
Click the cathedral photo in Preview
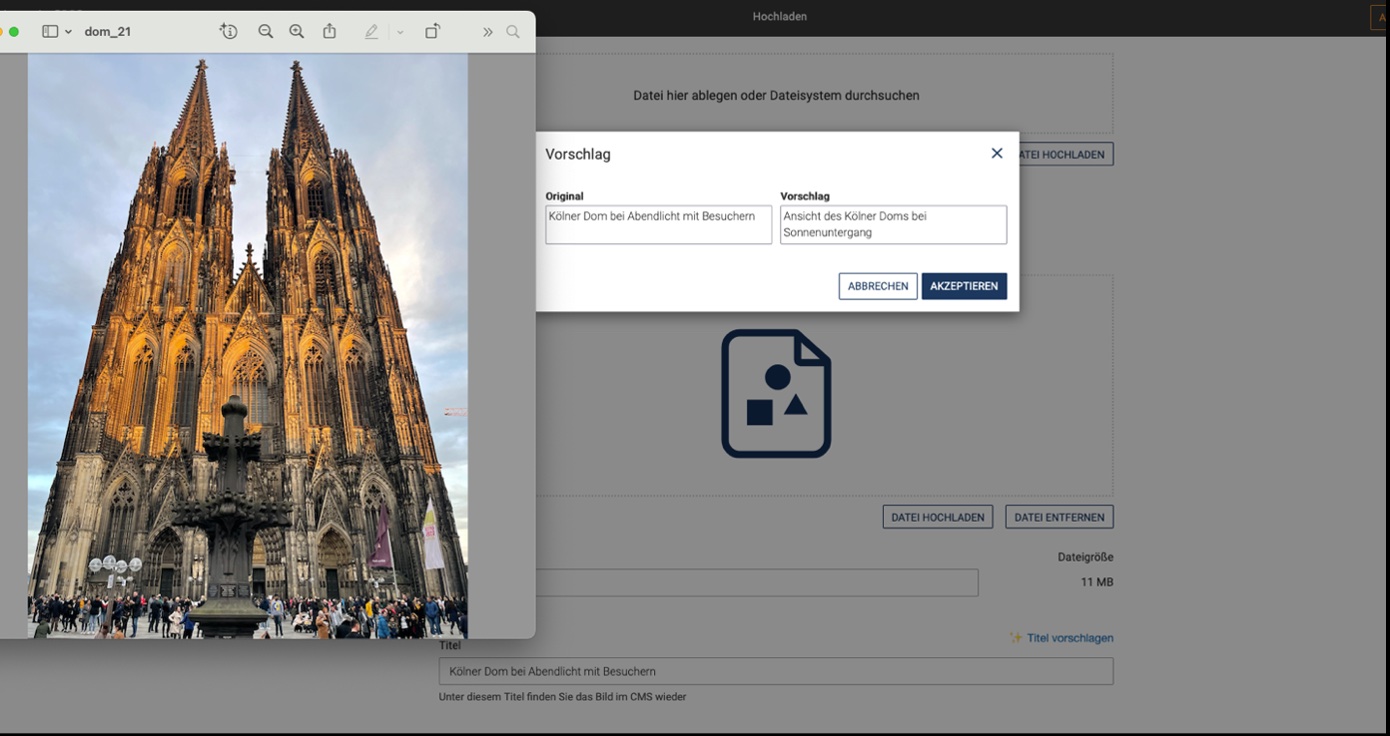point(248,346)
